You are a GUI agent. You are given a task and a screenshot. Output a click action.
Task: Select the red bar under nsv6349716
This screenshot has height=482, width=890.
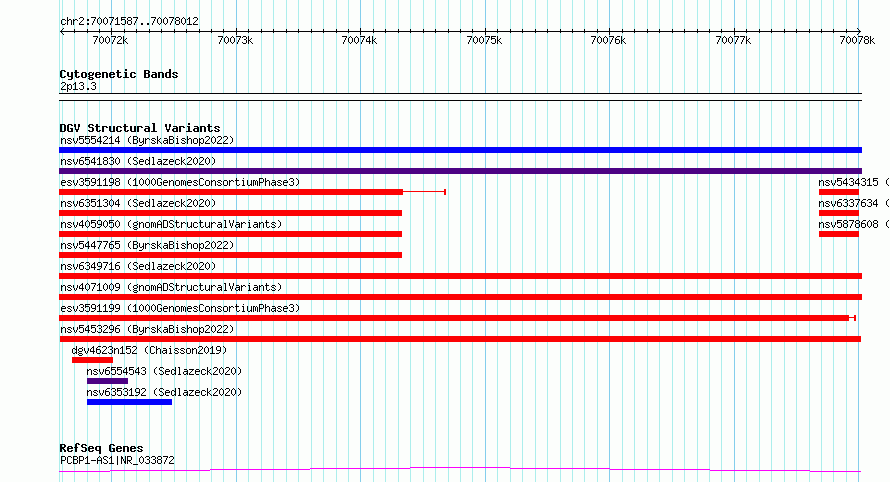click(x=460, y=276)
